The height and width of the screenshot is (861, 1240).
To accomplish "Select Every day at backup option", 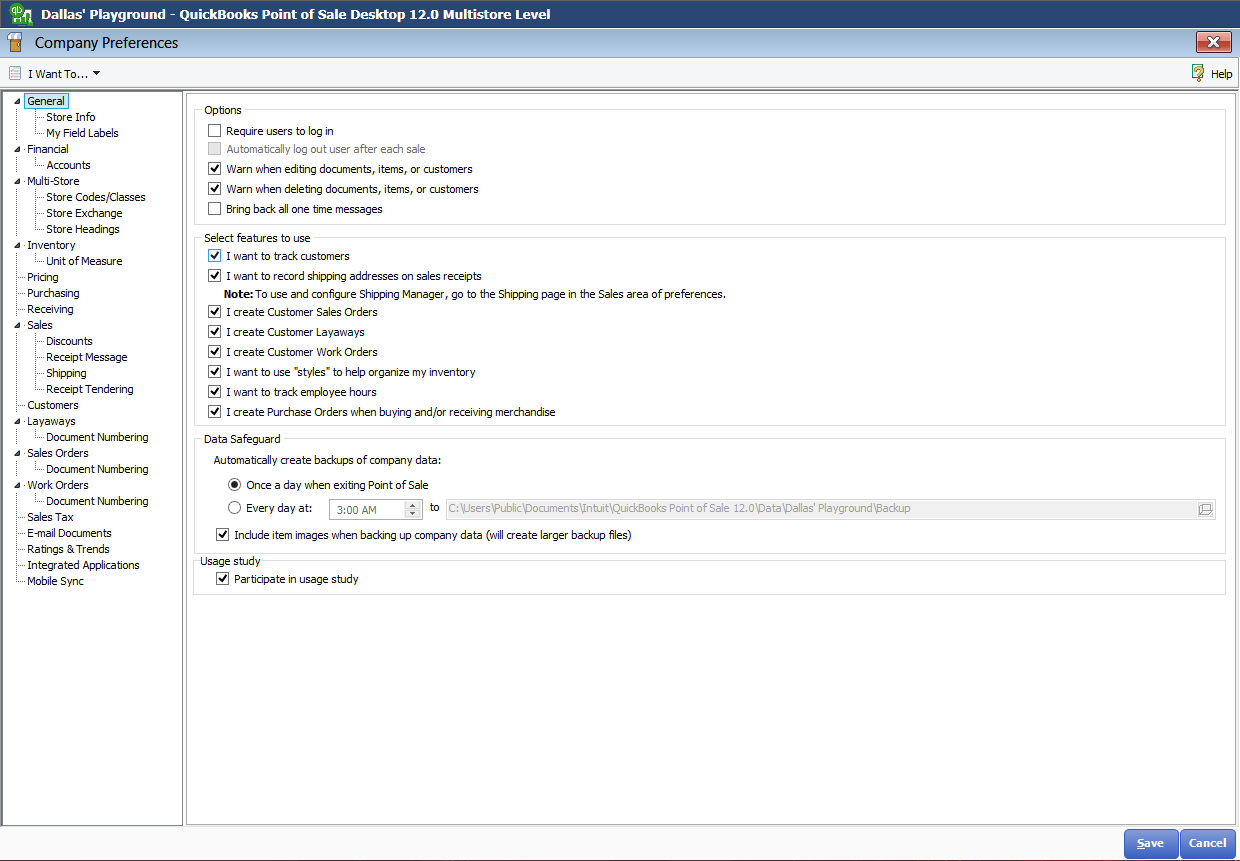I will [x=235, y=507].
